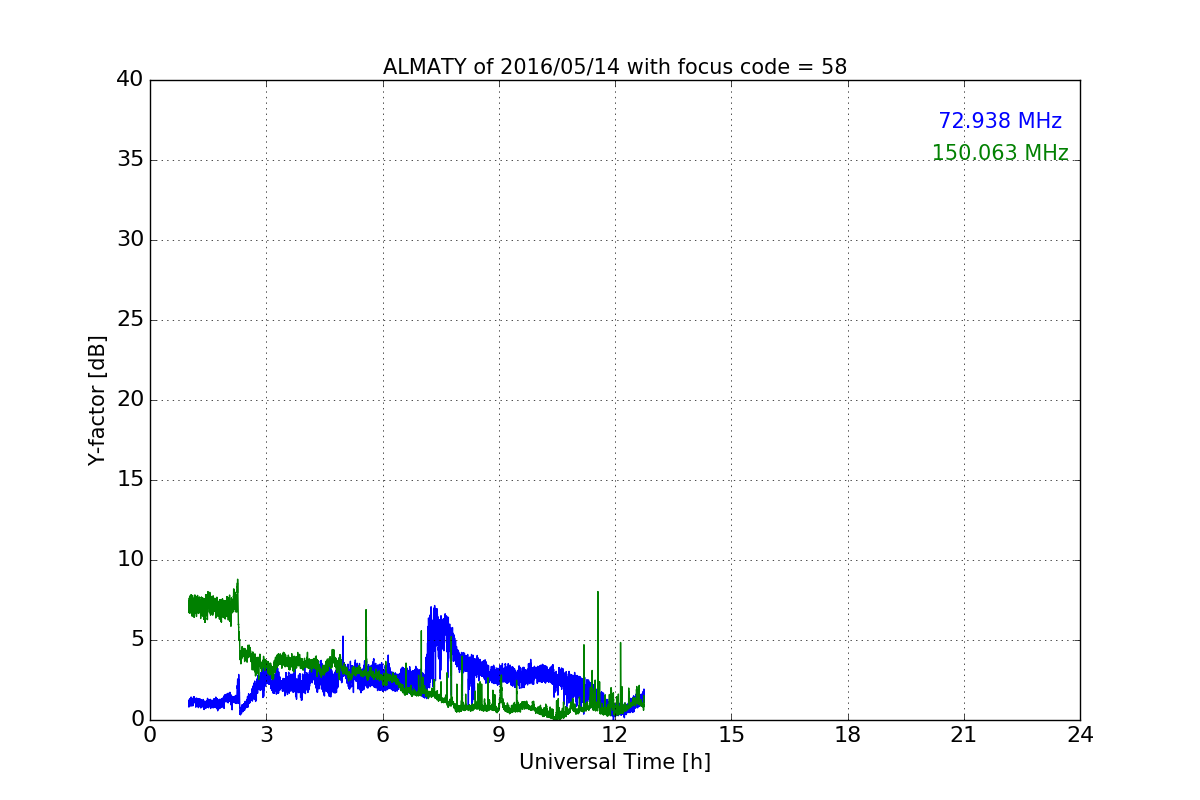
Task: Click the y-axis tick label '40'
Action: pyautogui.click(x=130, y=80)
